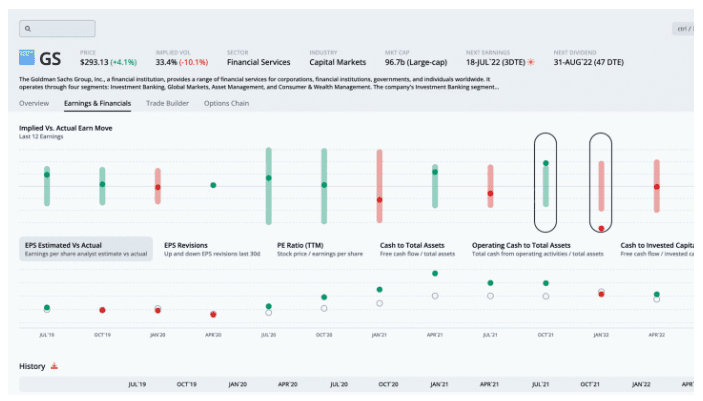Screen dimensions: 703x401
Task: Click the red download icon next to History
Action: tap(55, 366)
